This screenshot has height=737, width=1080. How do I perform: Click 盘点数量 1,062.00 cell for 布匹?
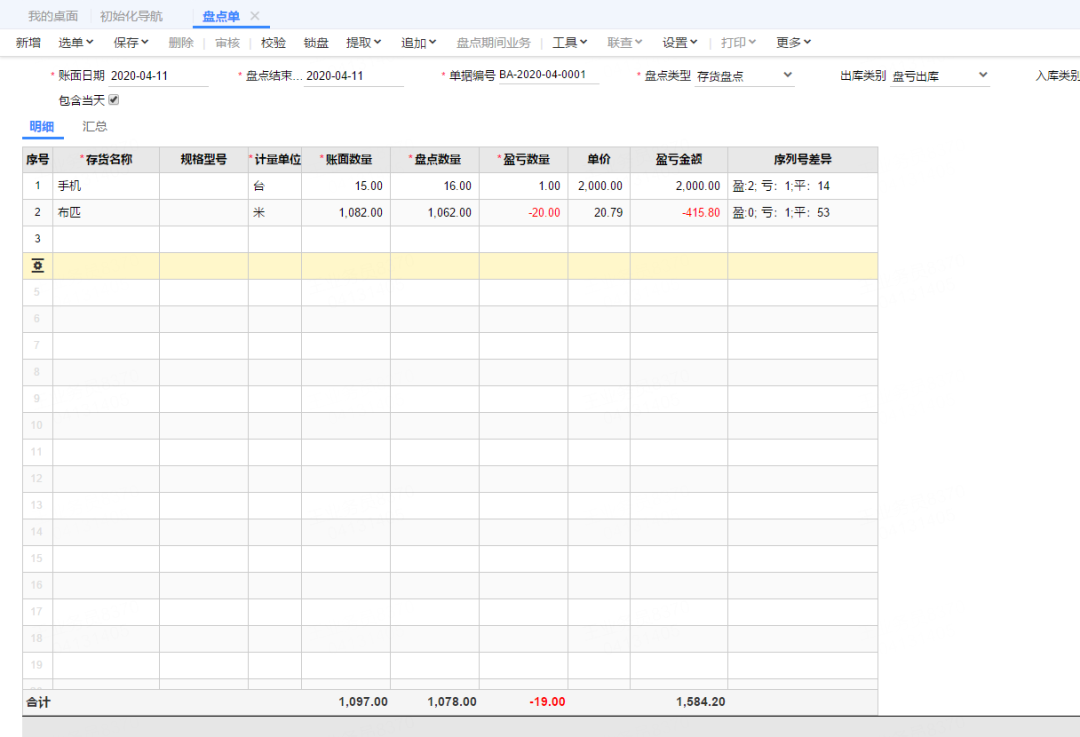435,213
